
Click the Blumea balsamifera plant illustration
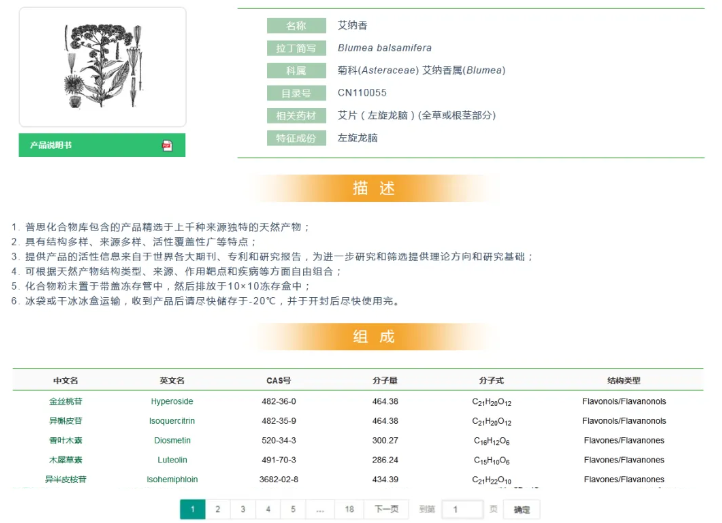pyautogui.click(x=101, y=68)
